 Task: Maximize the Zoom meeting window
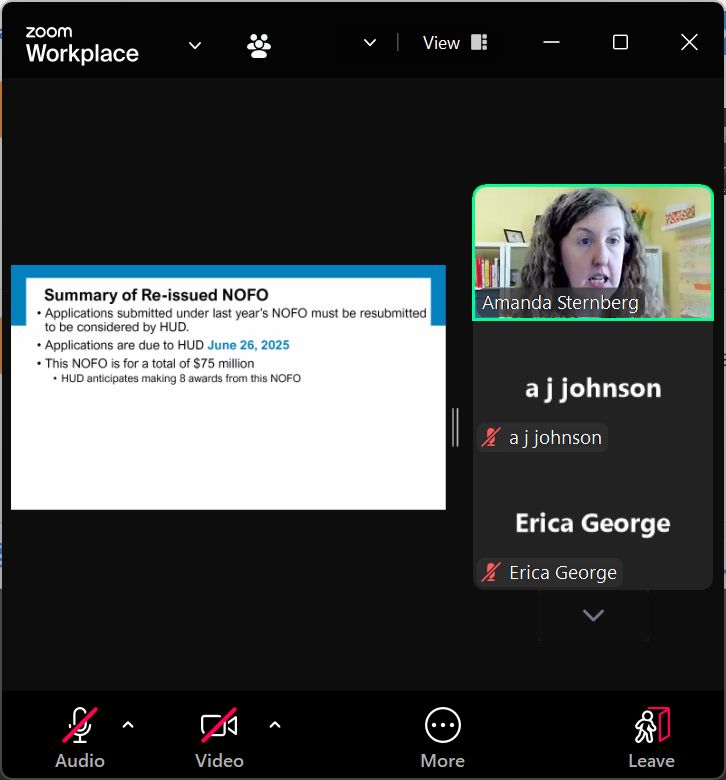(x=620, y=42)
